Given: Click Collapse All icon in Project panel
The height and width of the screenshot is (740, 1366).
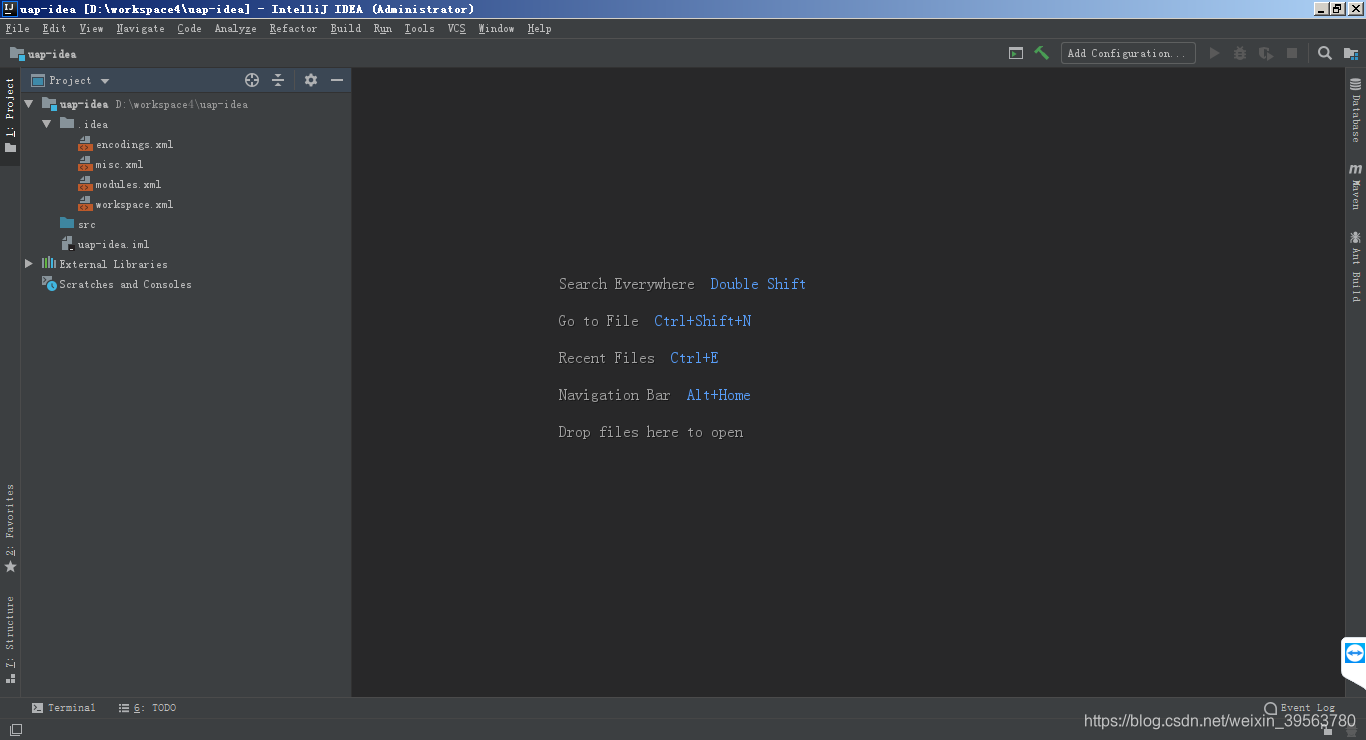Looking at the screenshot, I should (x=278, y=80).
